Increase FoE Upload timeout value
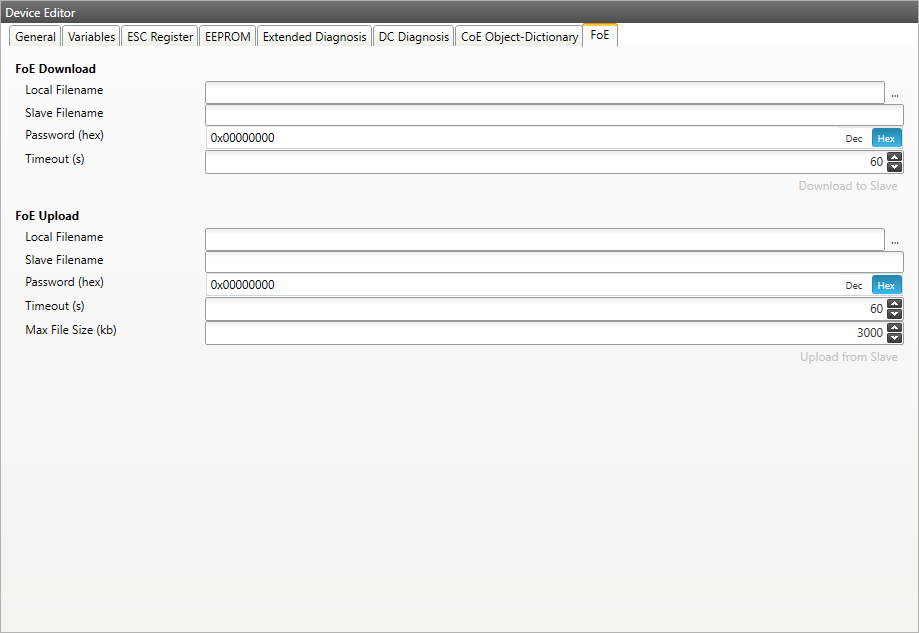The width and height of the screenshot is (919, 633). pos(895,304)
